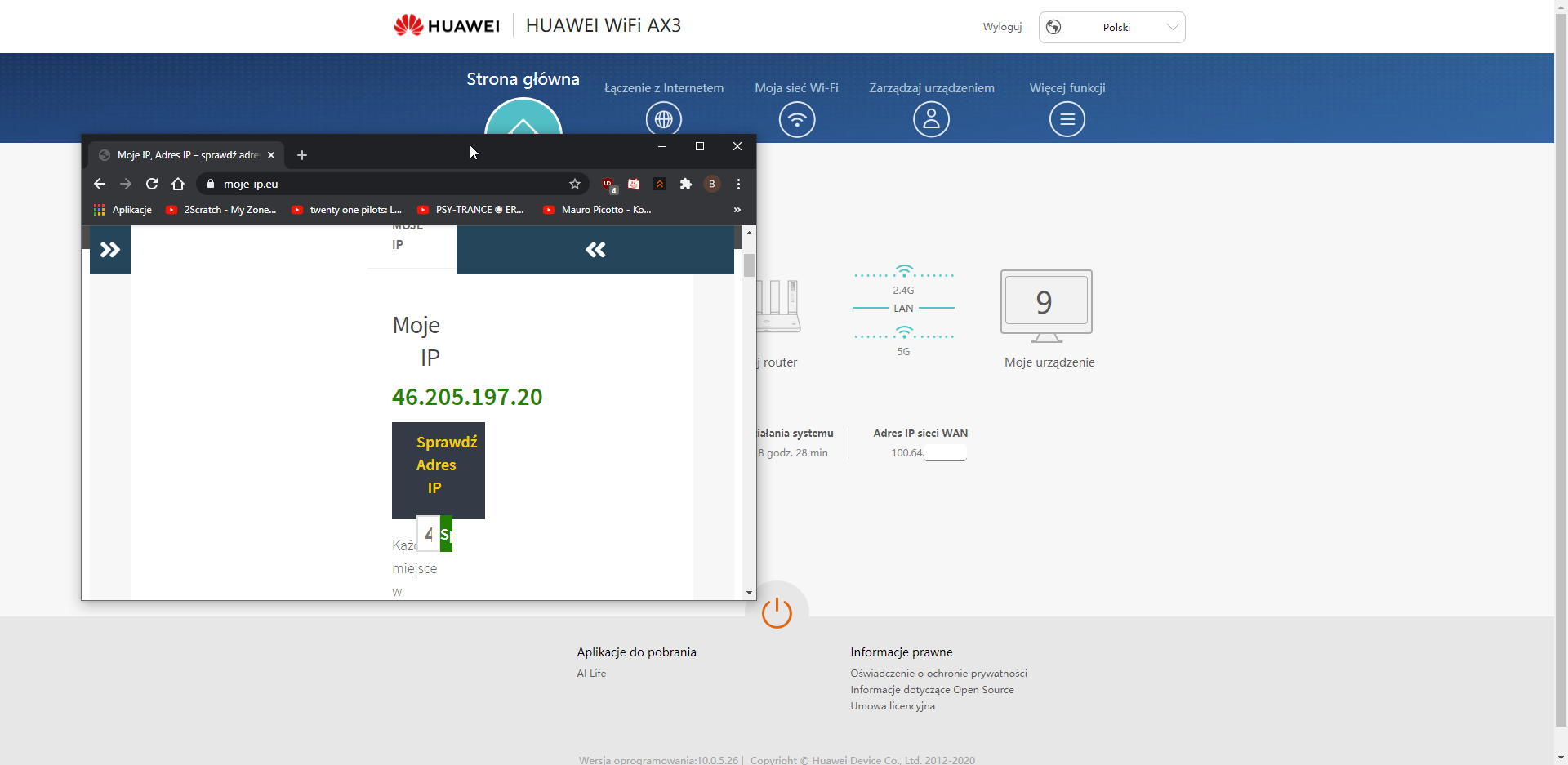Select the Łączenie z Internetem tab
This screenshot has width=1568, height=765.
(x=664, y=88)
